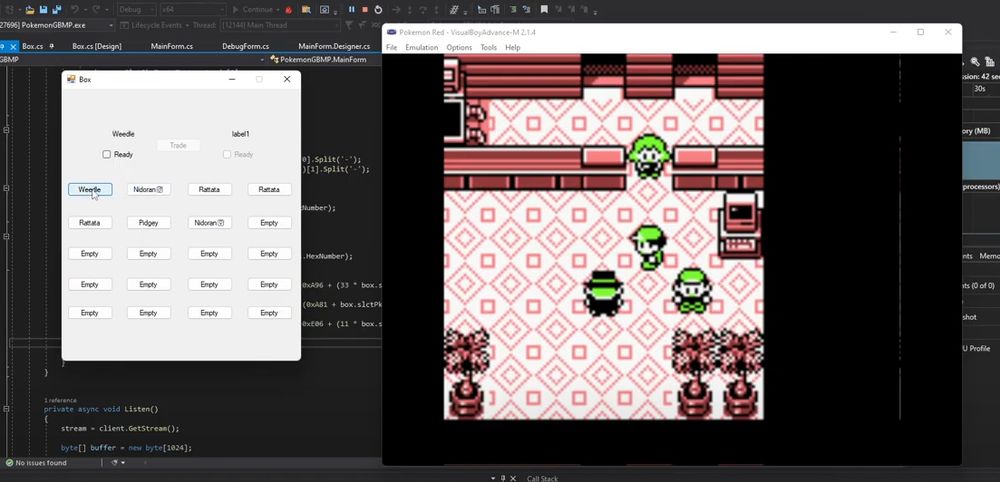Click the Hot Reload flame icon
Image resolution: width=1000 pixels, height=482 pixels.
click(x=289, y=10)
